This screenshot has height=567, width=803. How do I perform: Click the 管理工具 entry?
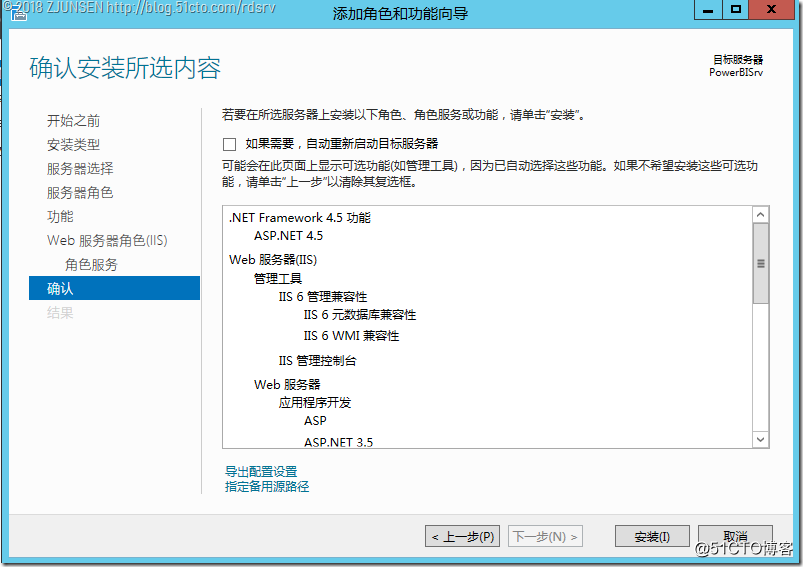coord(278,279)
